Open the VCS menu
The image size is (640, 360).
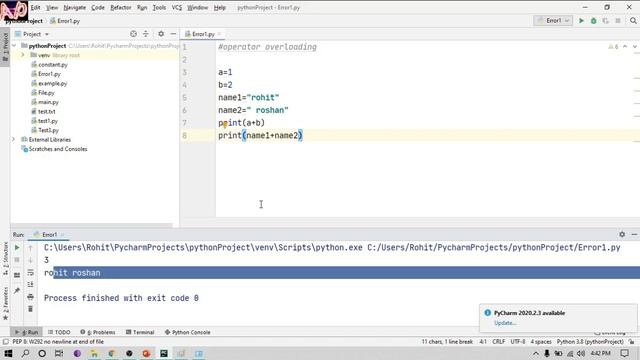coord(177,7)
